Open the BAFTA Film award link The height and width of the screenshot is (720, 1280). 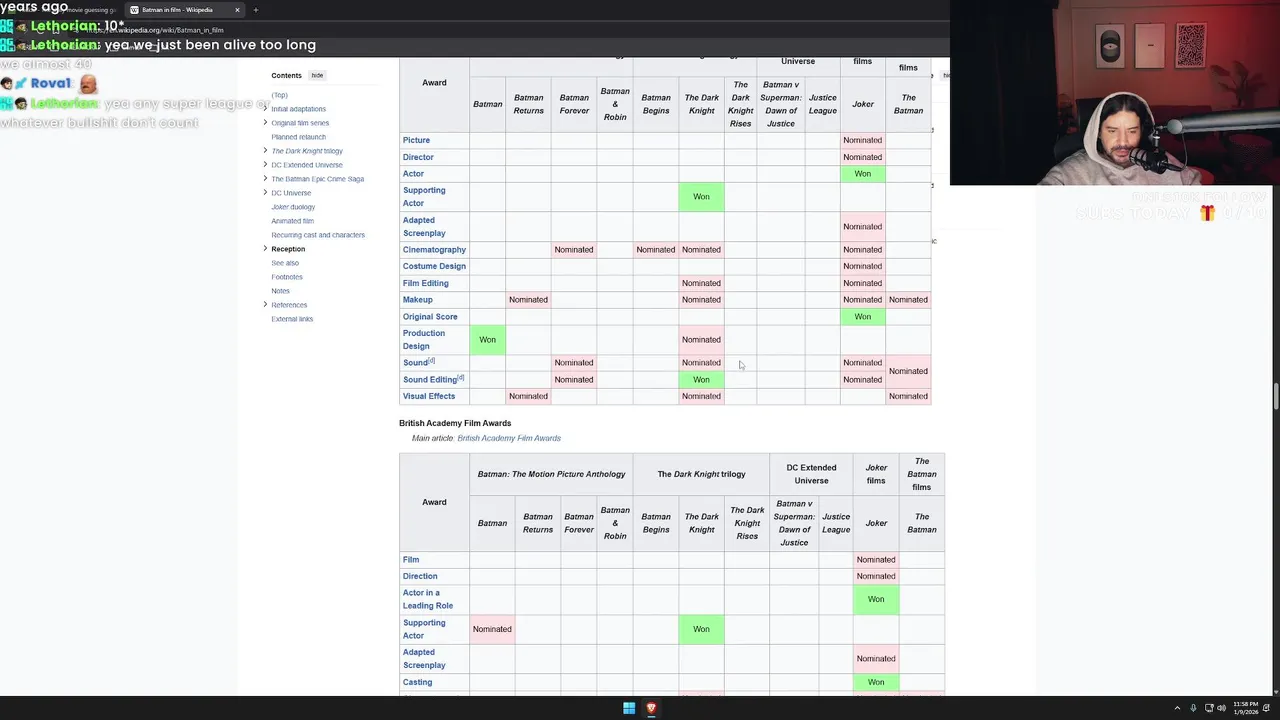coord(411,560)
